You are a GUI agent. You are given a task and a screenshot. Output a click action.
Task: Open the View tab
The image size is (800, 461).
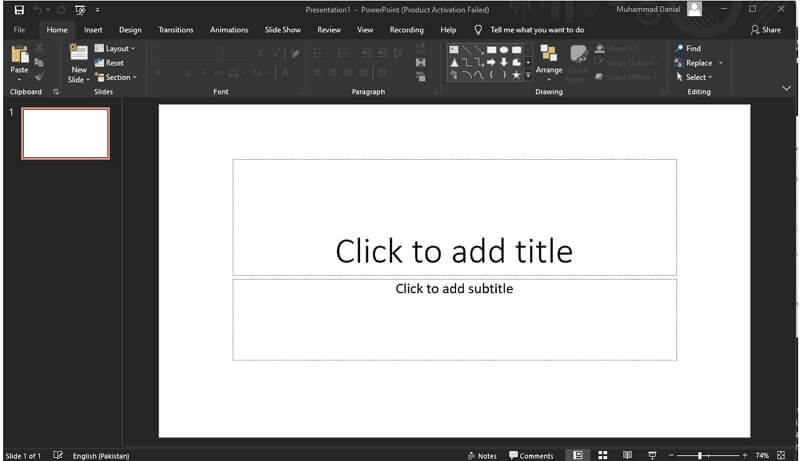365,30
